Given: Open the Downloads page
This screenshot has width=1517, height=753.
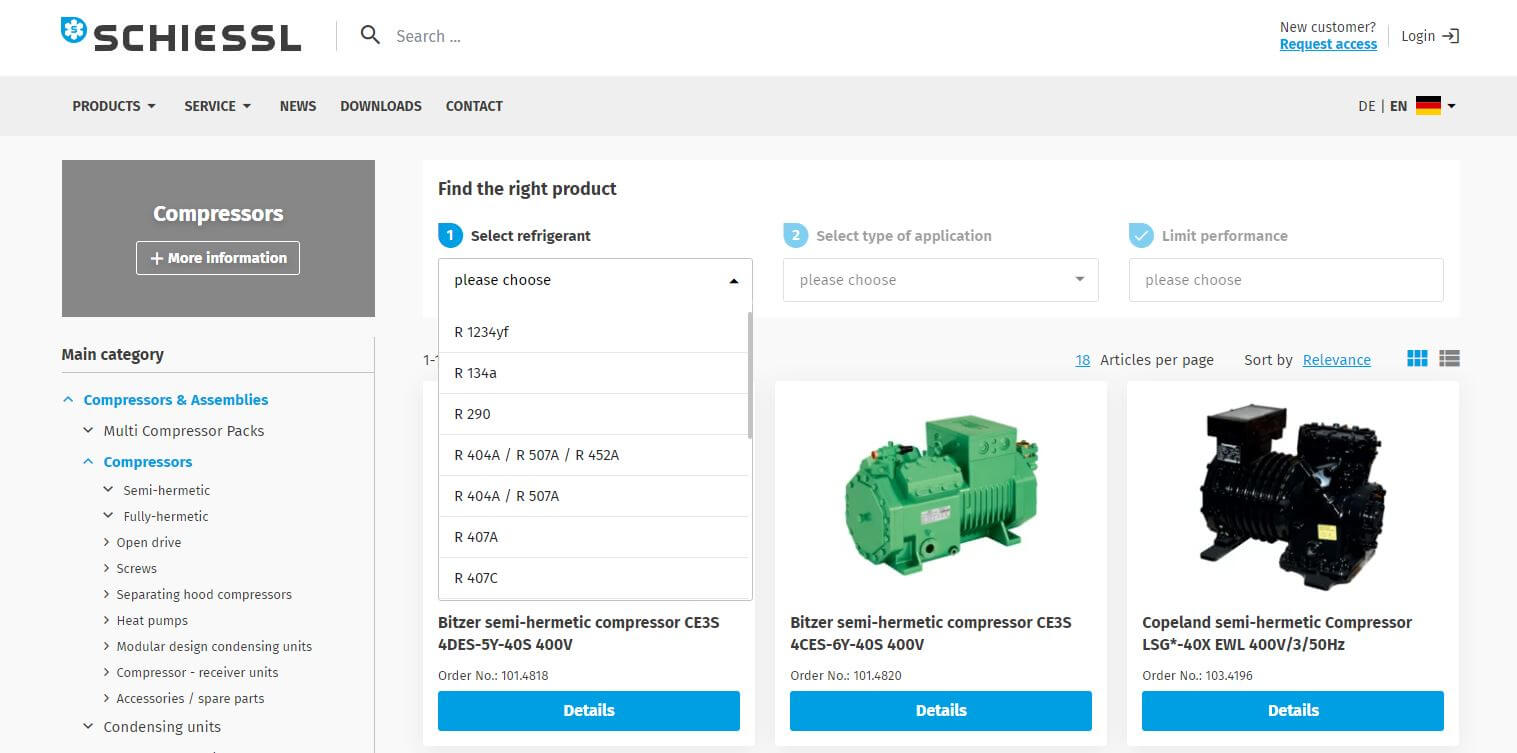Looking at the screenshot, I should [380, 106].
